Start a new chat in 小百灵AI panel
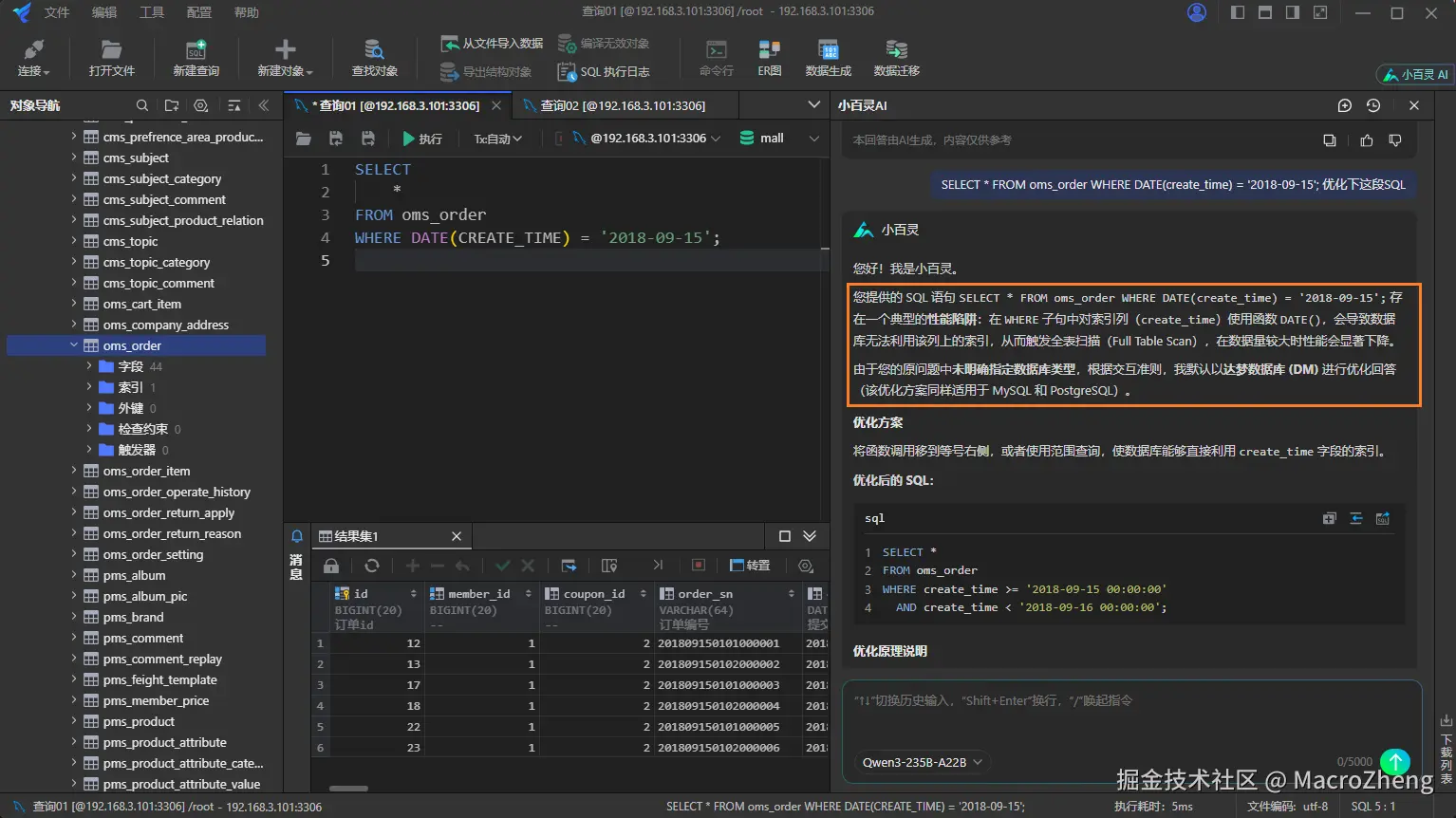Screen dimensions: 1456x818 (1344, 105)
